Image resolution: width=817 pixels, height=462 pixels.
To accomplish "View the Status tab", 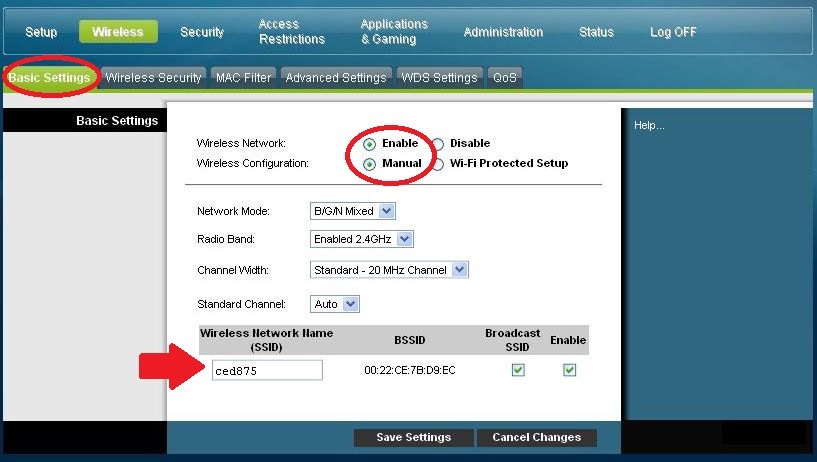I will click(597, 32).
